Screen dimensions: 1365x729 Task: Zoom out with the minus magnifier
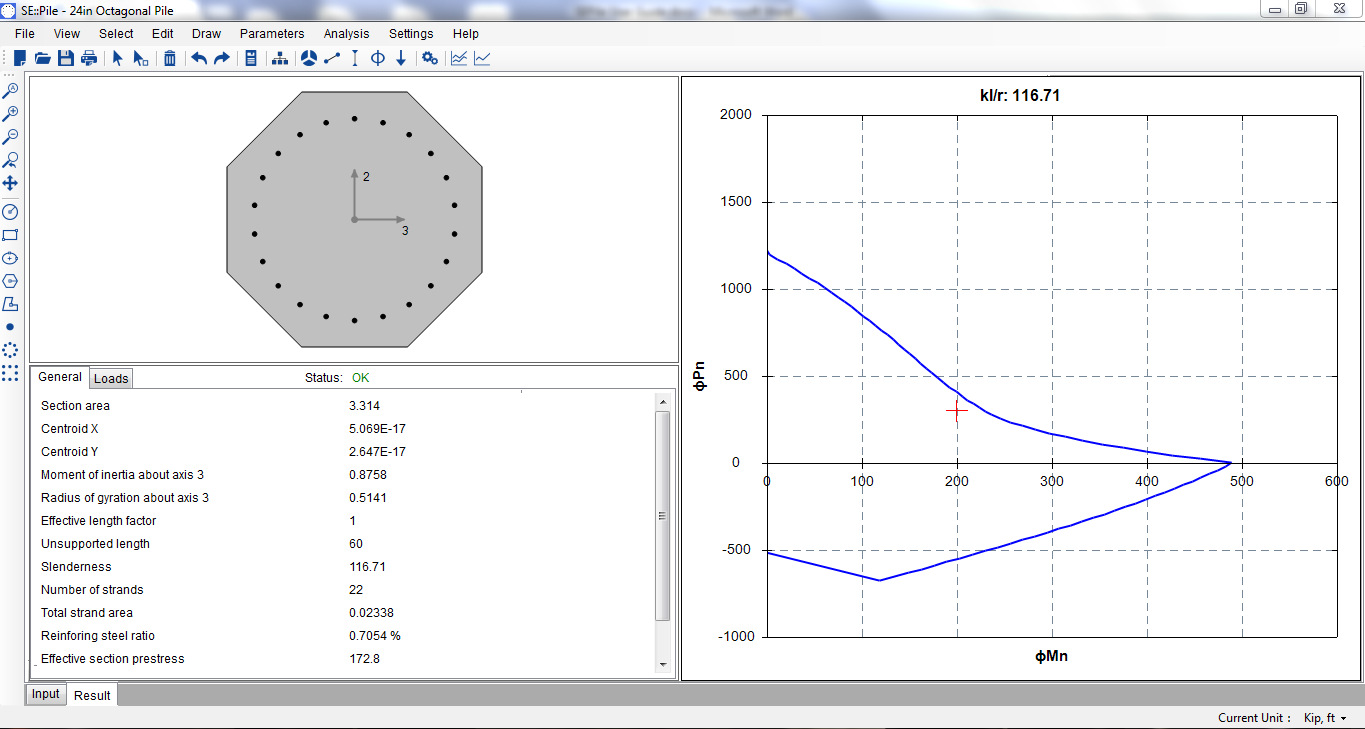pos(10,137)
